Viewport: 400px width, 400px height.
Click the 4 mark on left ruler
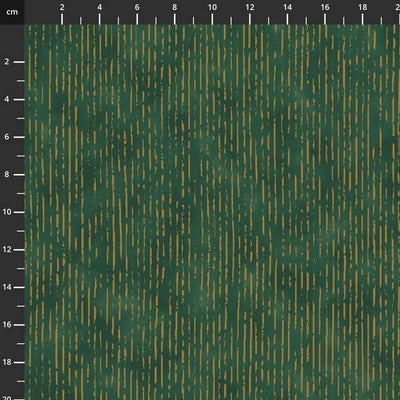point(7,99)
